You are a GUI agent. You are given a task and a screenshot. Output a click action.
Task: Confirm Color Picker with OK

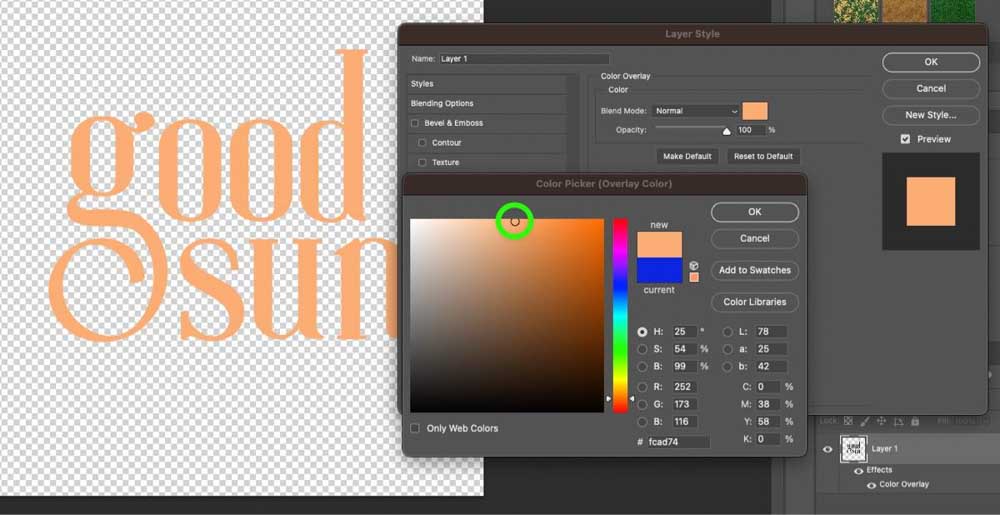pos(754,212)
